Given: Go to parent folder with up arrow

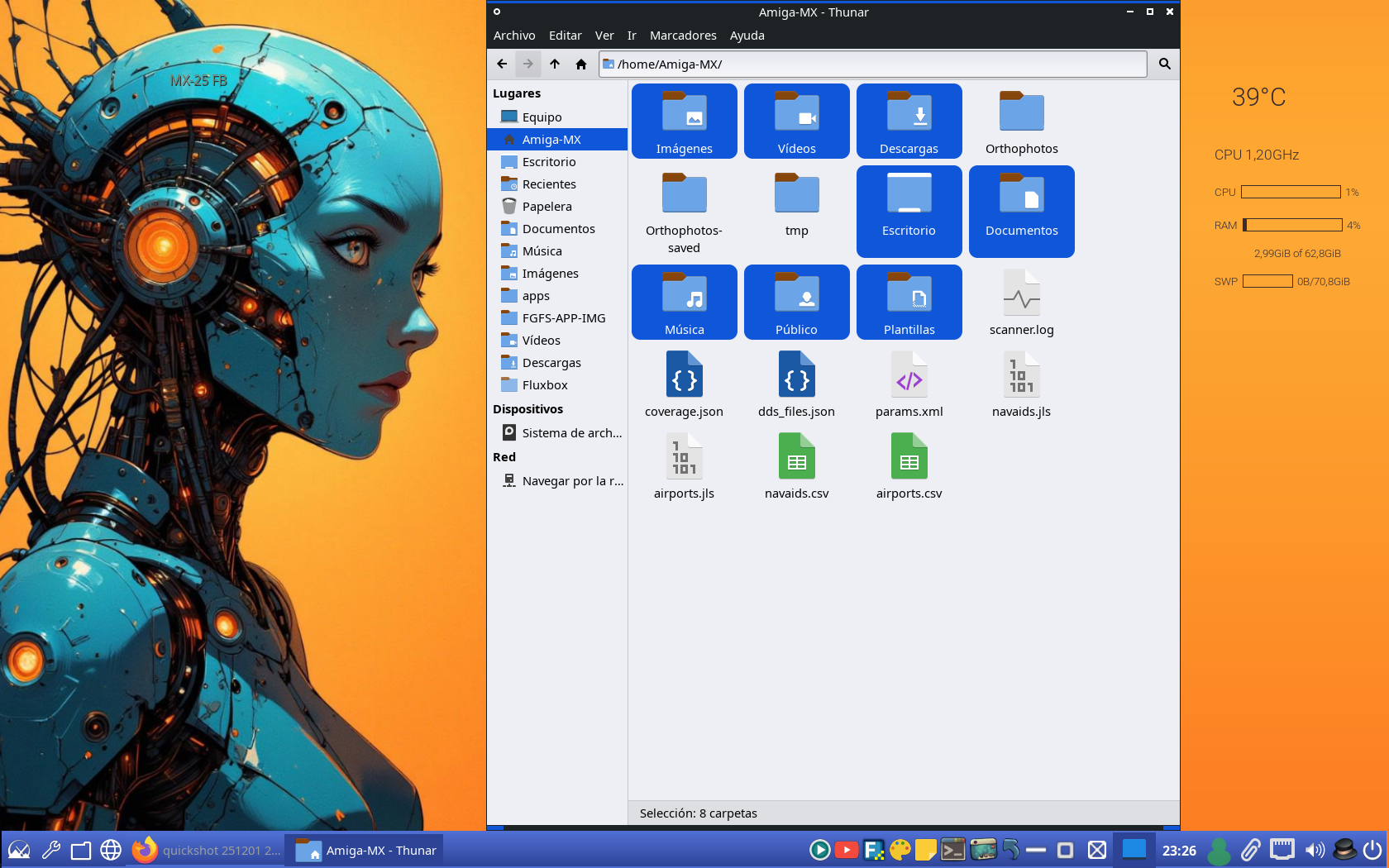Looking at the screenshot, I should pos(555,64).
